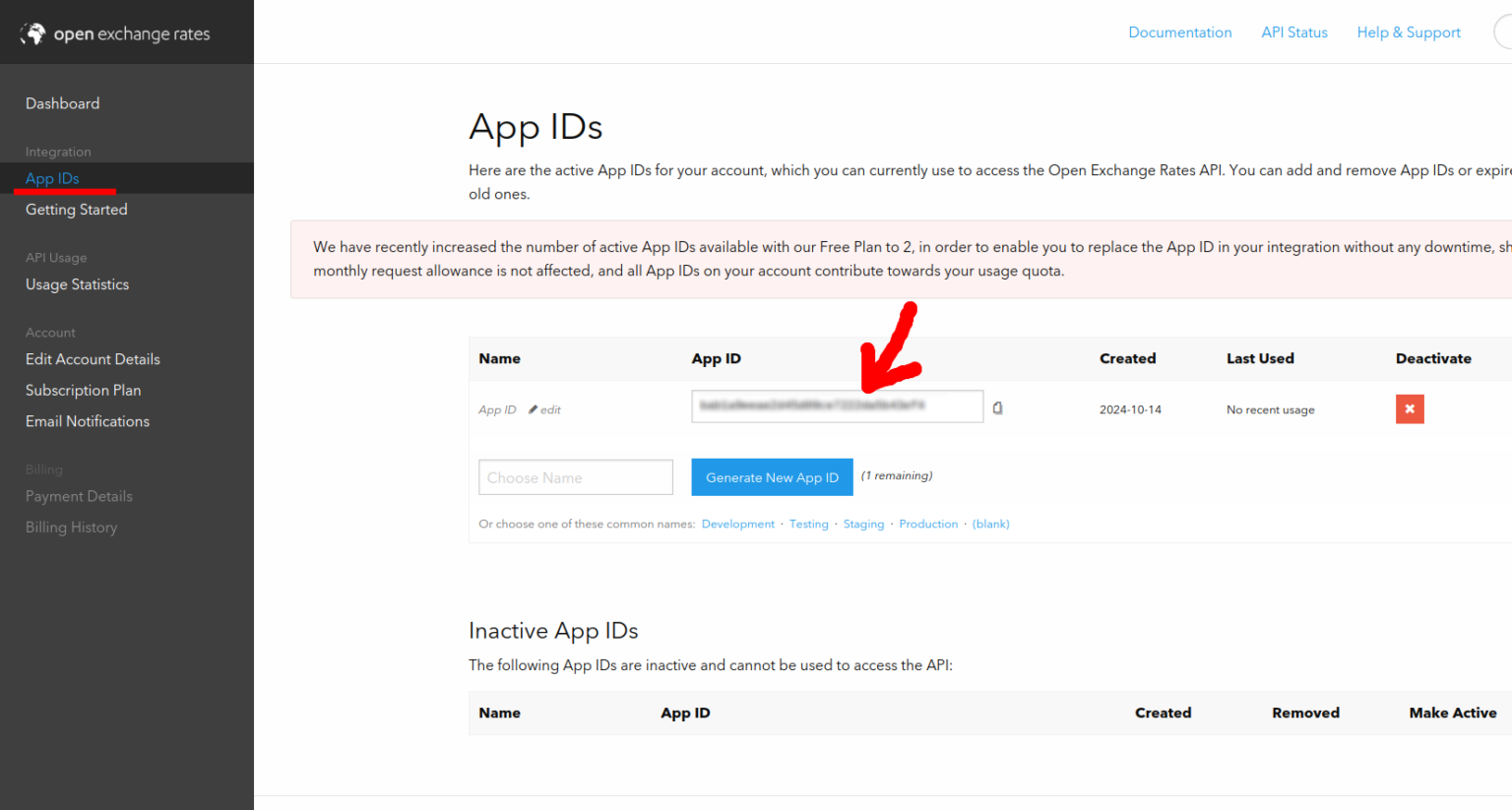Choose the Staging common name
The image size is (1512, 810).
(x=863, y=524)
